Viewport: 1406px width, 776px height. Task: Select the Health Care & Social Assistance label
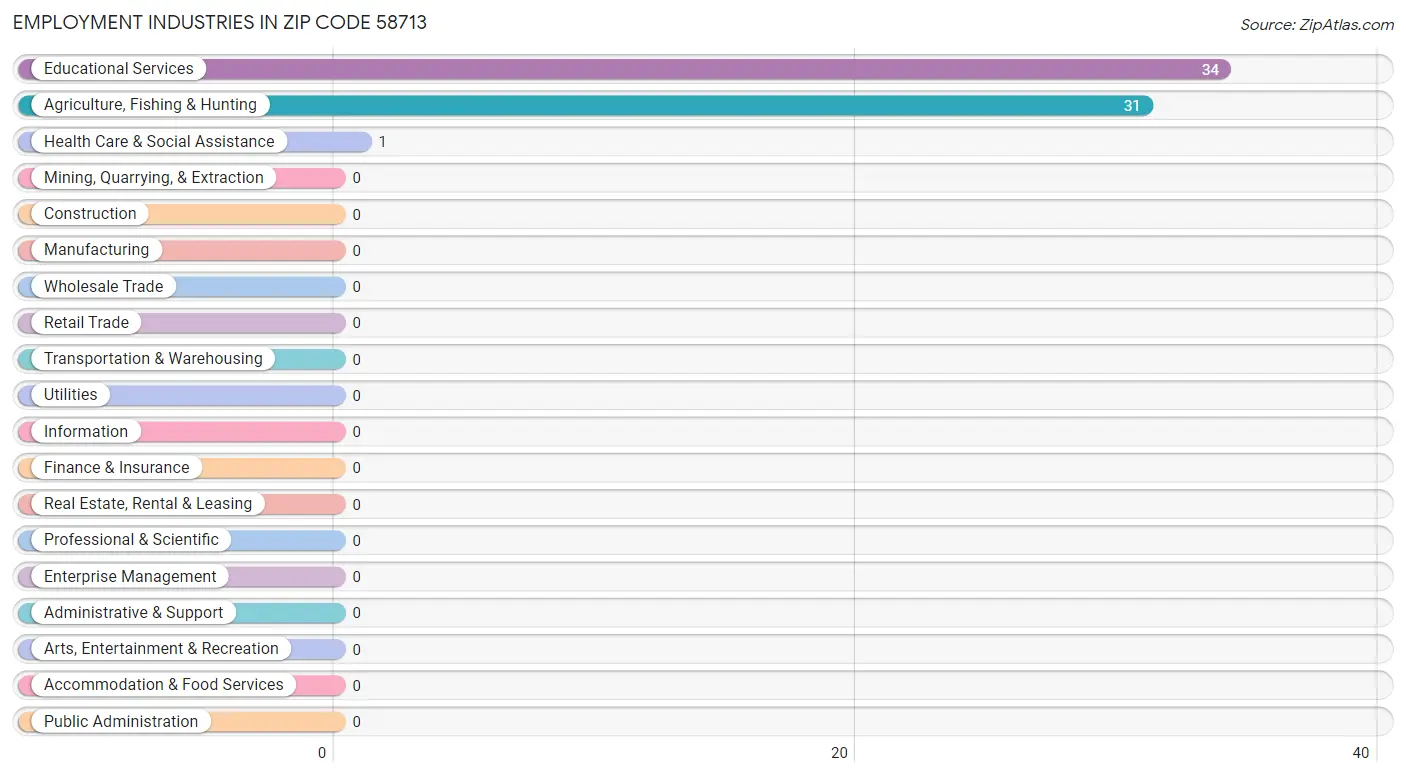(x=159, y=142)
